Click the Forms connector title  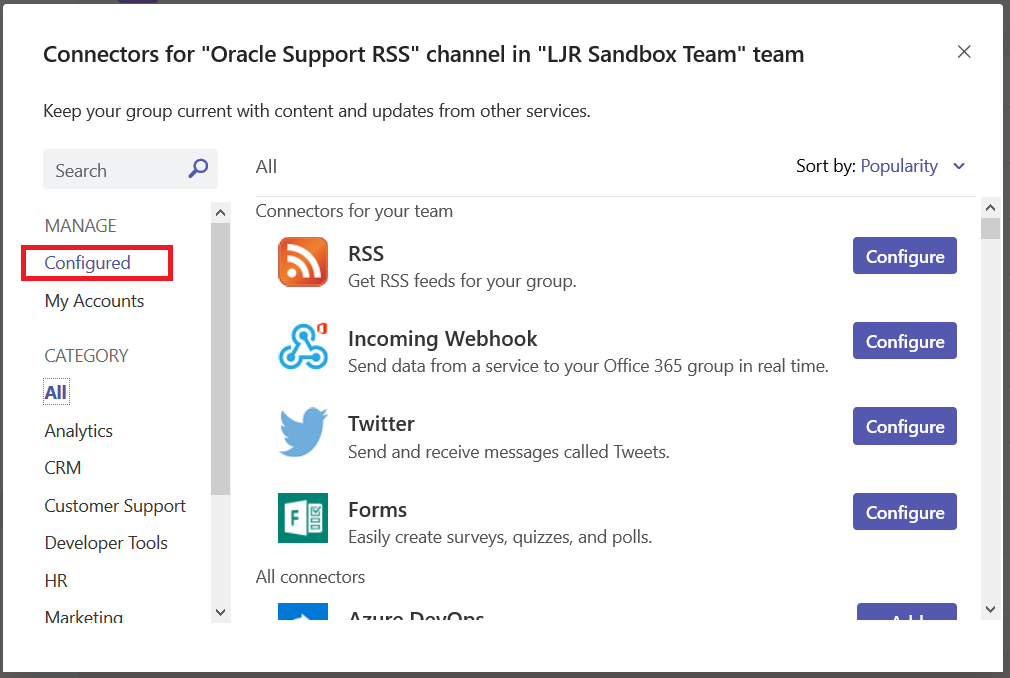click(377, 510)
